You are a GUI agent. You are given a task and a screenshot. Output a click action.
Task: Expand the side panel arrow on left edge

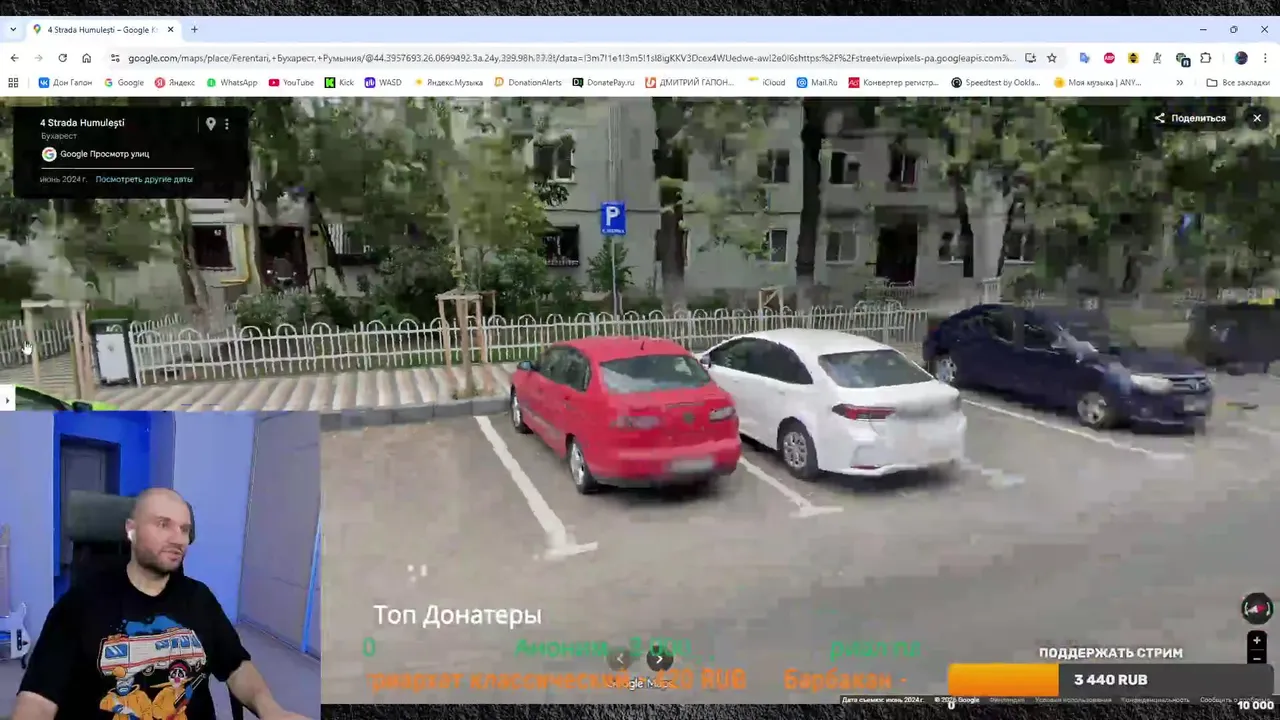(7, 400)
